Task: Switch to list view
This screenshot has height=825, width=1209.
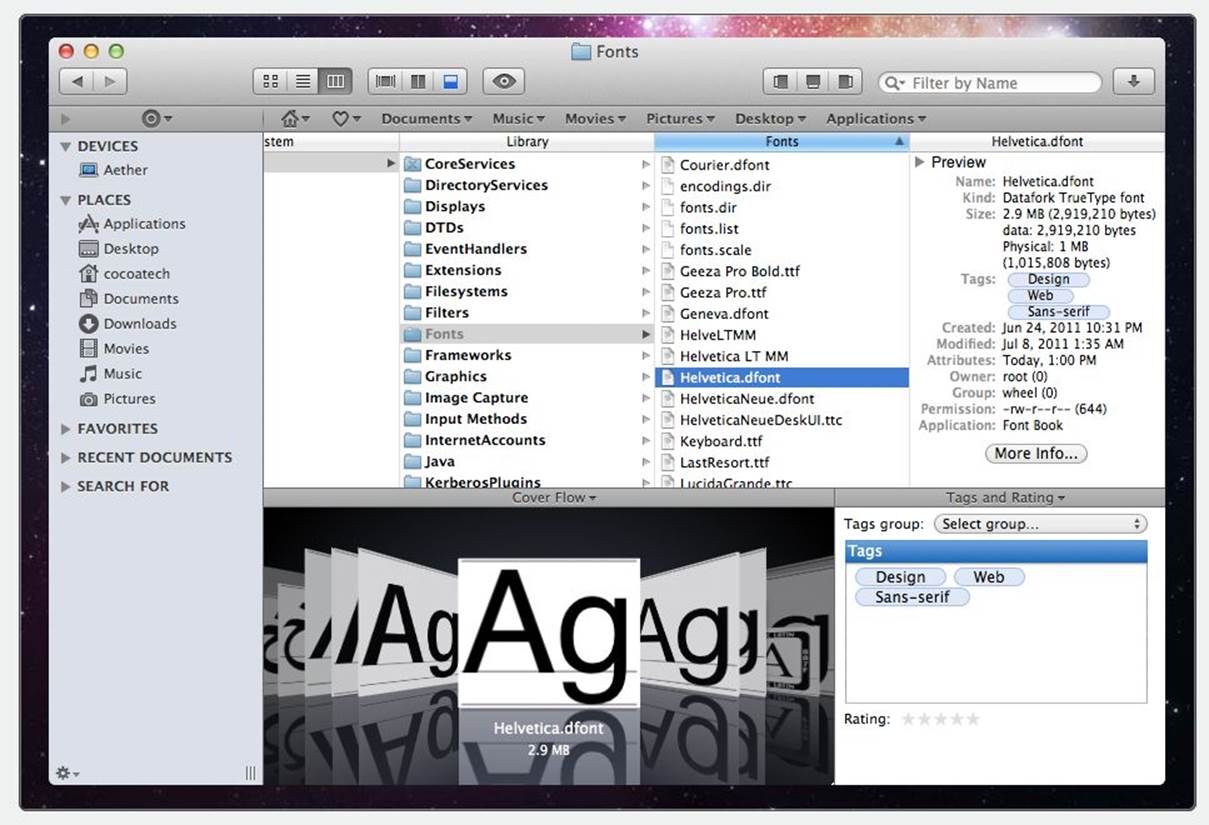Action: tap(303, 82)
